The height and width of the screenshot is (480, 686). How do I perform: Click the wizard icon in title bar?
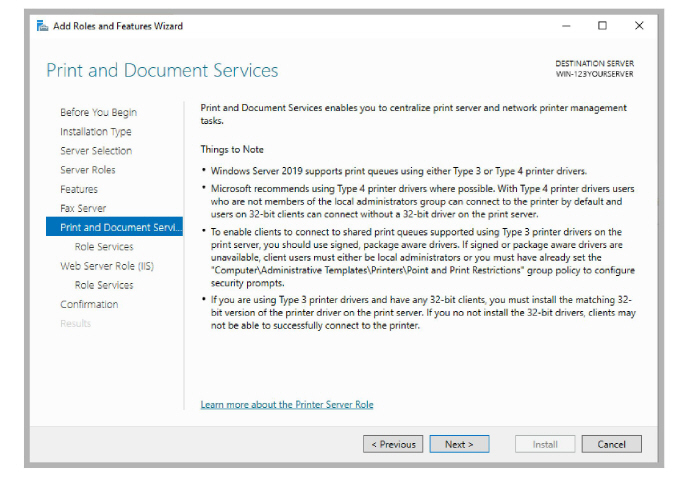[x=42, y=26]
